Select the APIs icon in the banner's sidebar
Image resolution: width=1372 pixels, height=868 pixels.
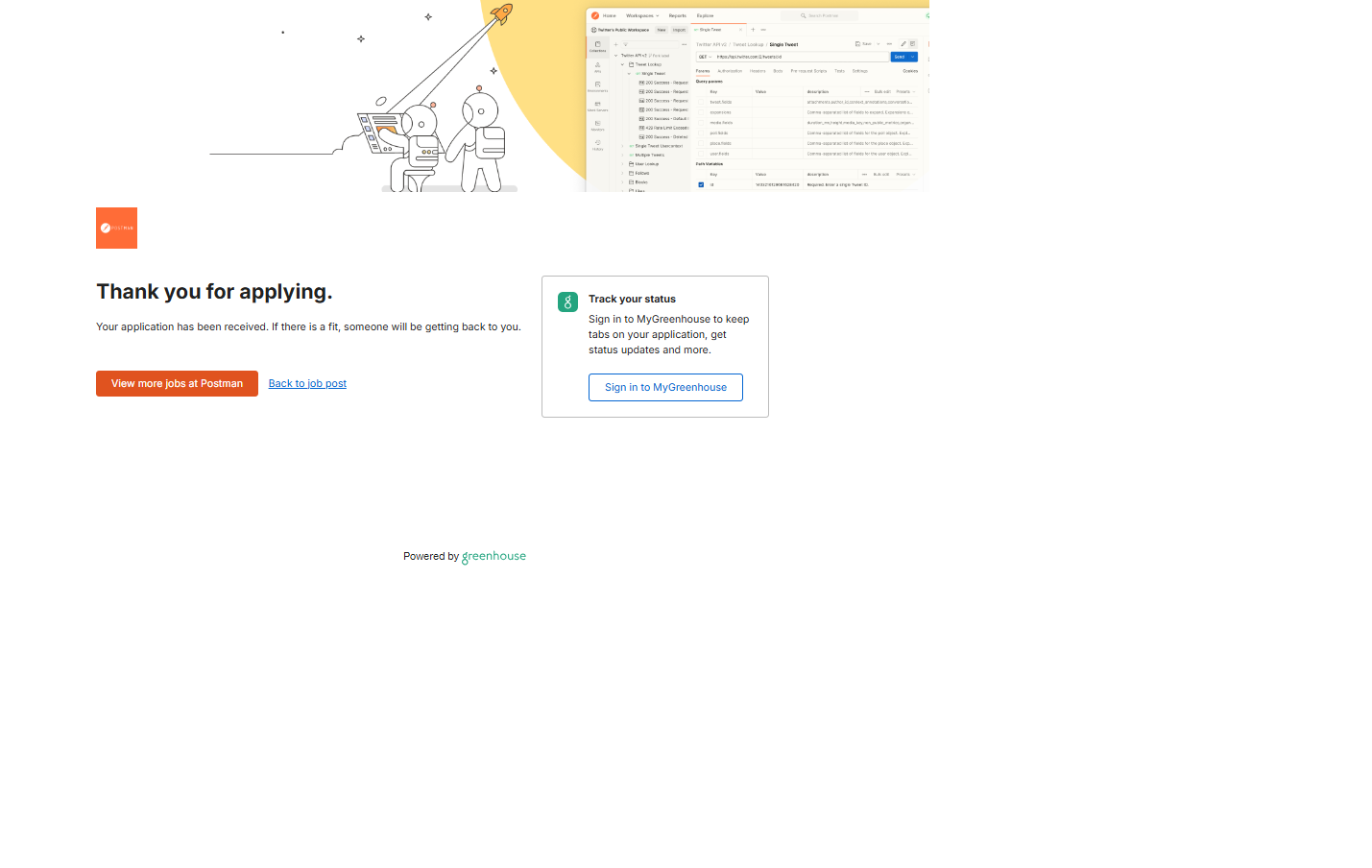pyautogui.click(x=597, y=66)
